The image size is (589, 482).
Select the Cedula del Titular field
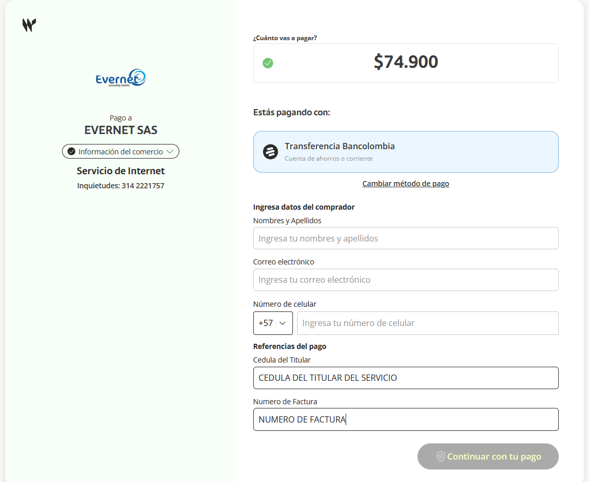pos(406,378)
